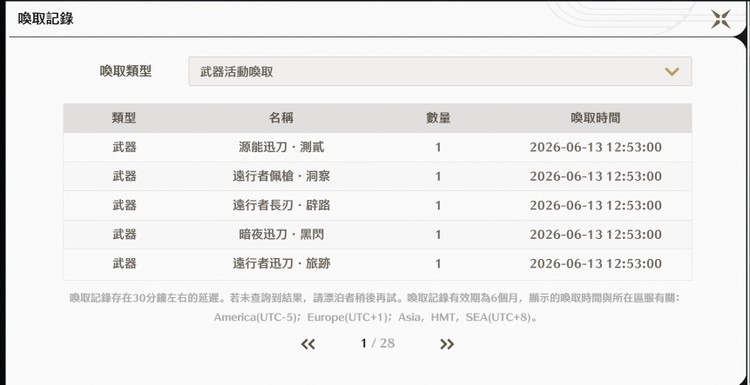This screenshot has width=750, height=385.
Task: Go to the next records page
Action: click(447, 344)
